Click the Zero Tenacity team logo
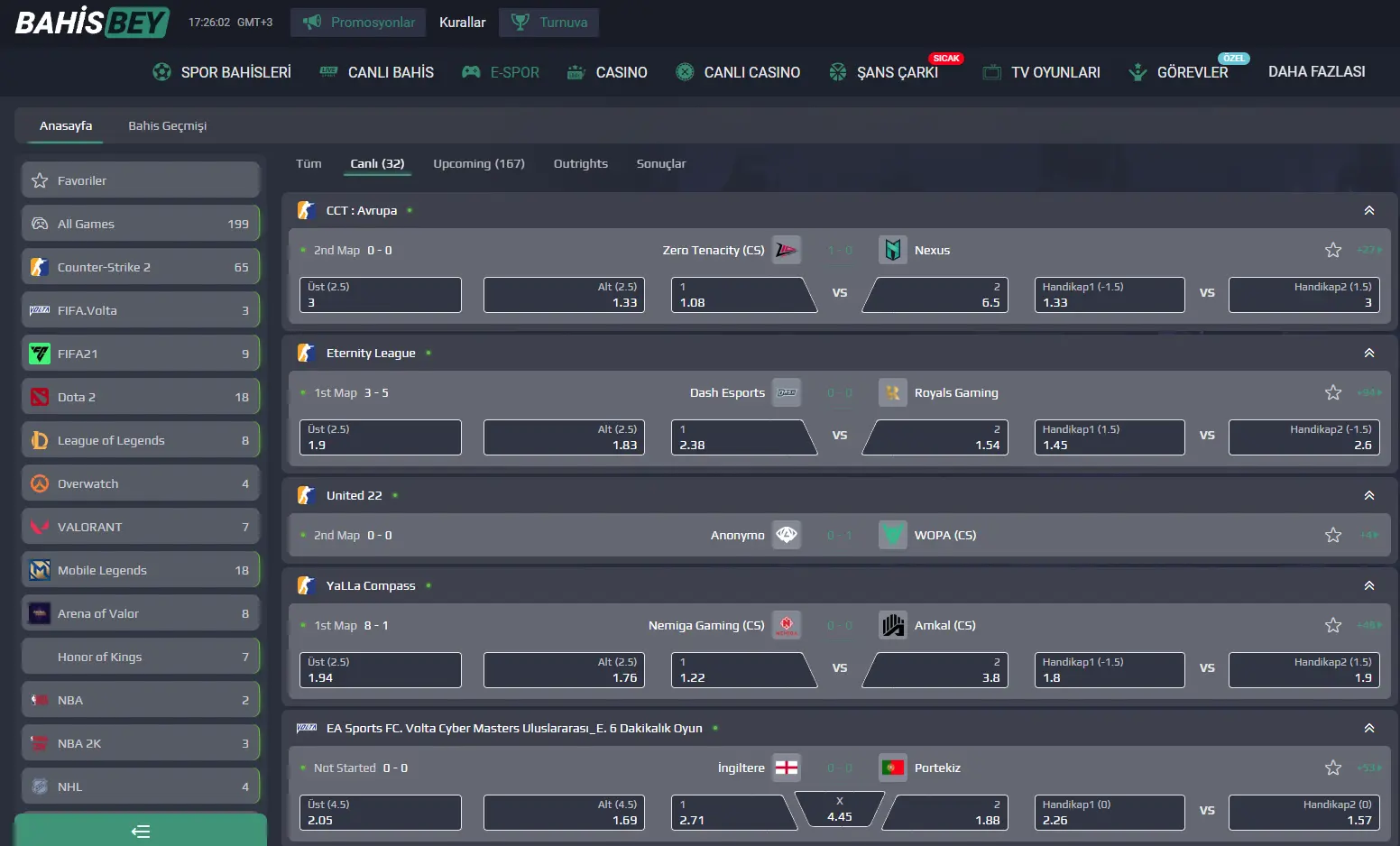The image size is (1400, 846). pos(787,250)
